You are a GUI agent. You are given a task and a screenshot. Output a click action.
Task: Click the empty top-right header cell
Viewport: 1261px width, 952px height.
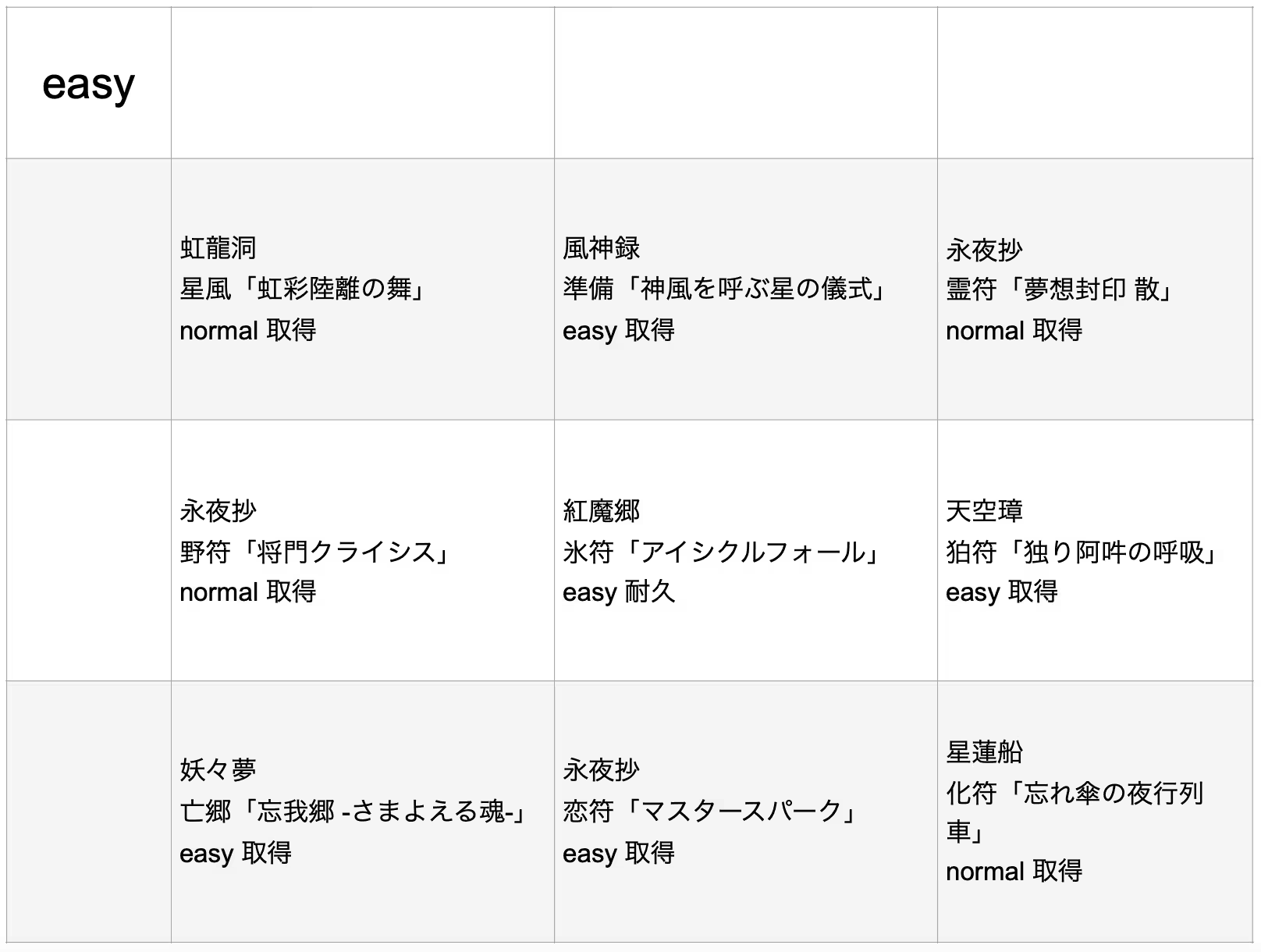[x=1095, y=83]
